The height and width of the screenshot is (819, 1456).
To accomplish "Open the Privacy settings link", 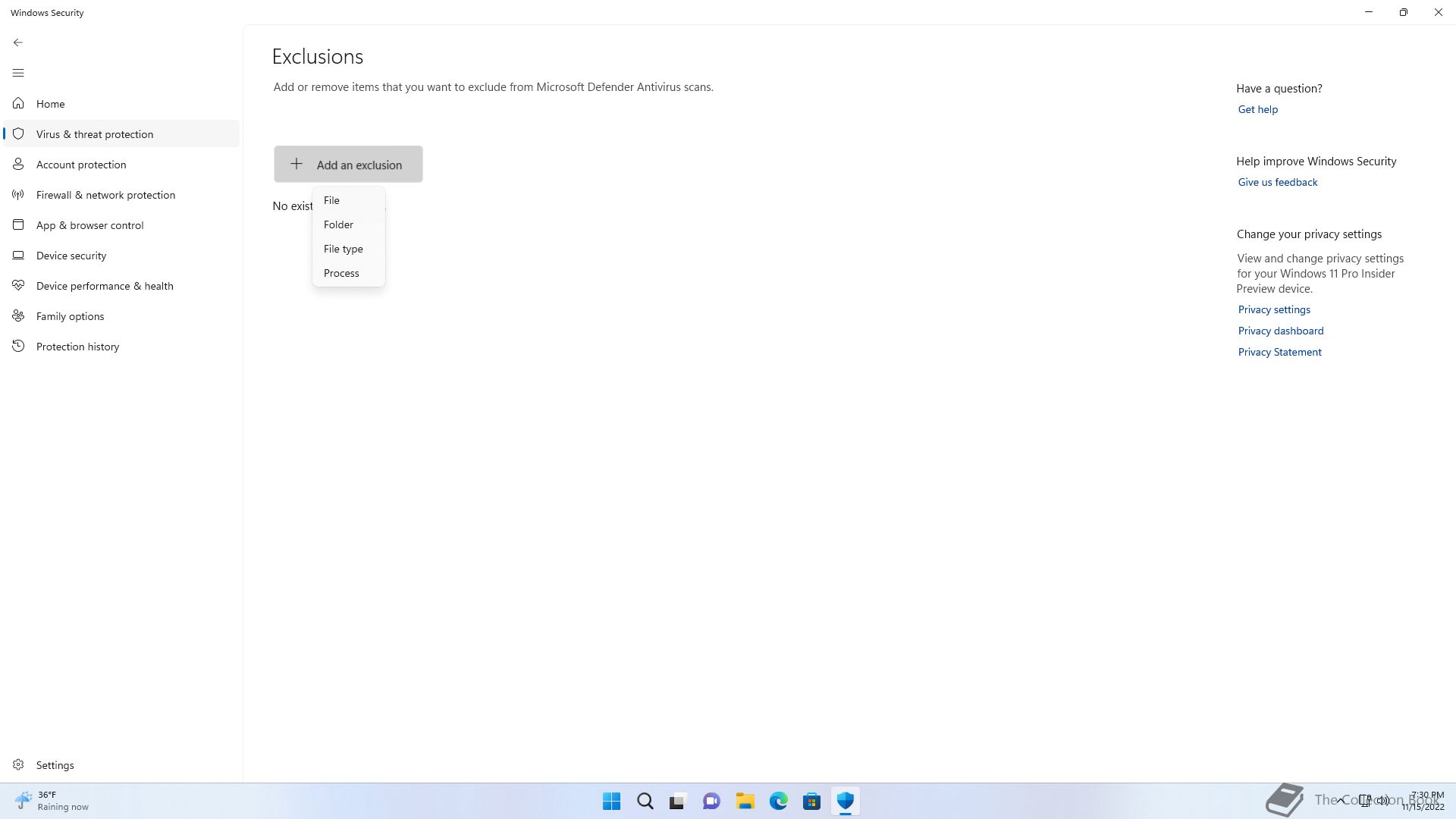I will (1274, 309).
